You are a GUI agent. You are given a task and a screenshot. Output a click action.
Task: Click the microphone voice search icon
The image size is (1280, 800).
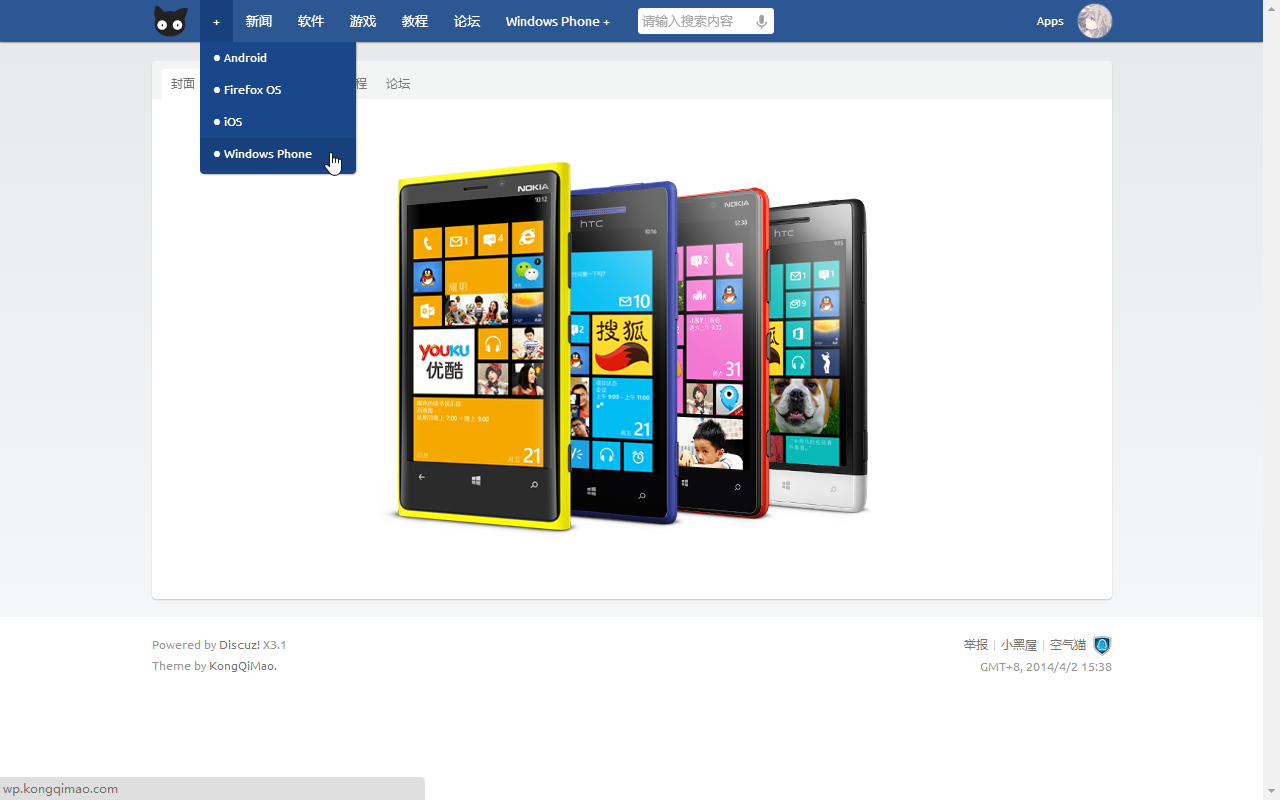coord(762,21)
